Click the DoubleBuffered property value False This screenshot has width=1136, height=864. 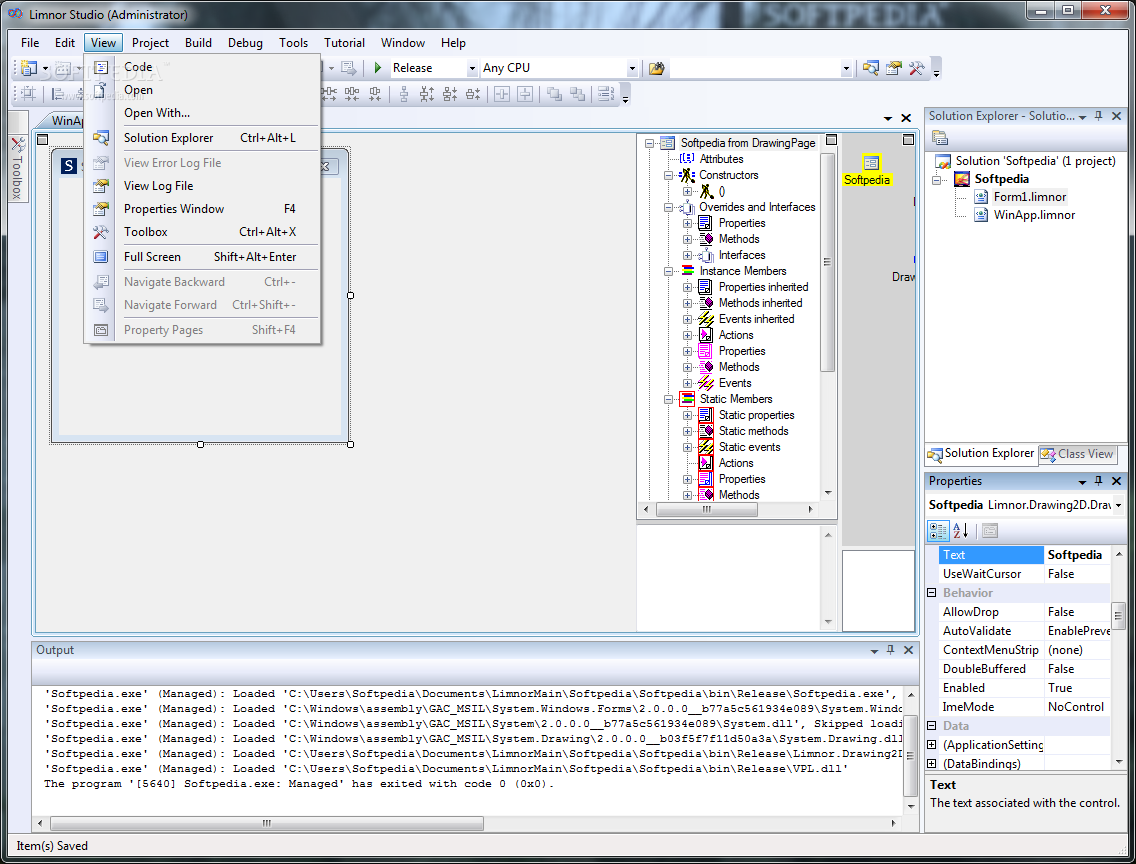(1077, 669)
